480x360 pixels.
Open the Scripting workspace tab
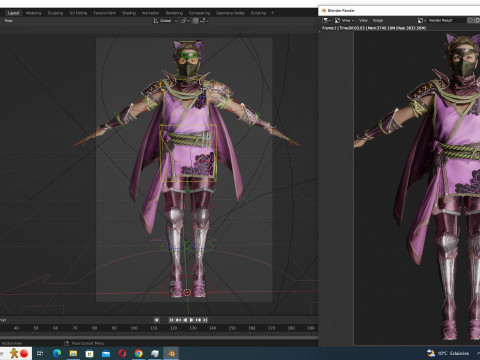point(258,13)
